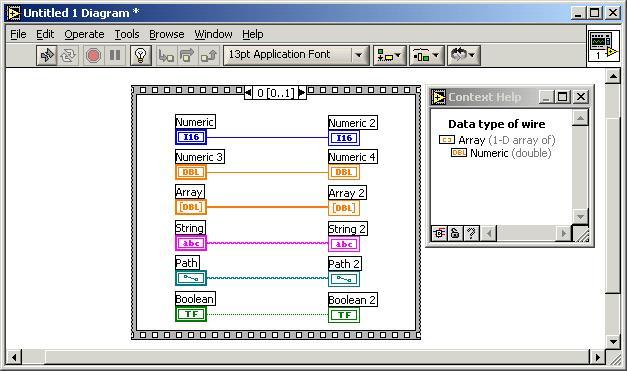Click the Step Over button
Viewport: 627px width, 371px height.
click(x=187, y=55)
